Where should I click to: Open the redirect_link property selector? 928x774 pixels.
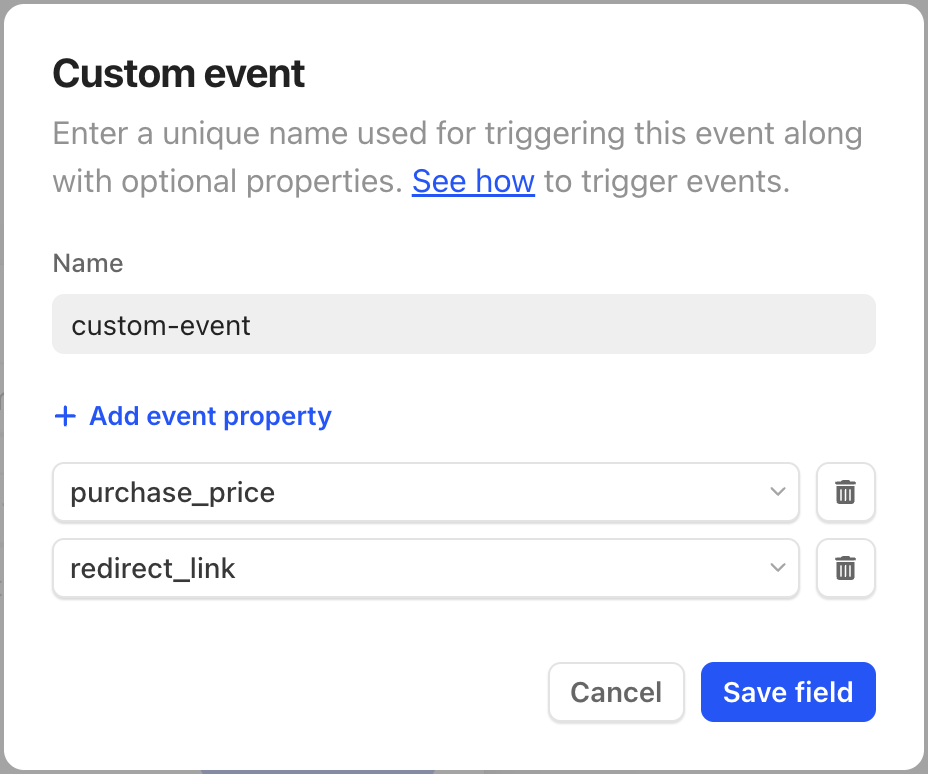pyautogui.click(x=426, y=568)
